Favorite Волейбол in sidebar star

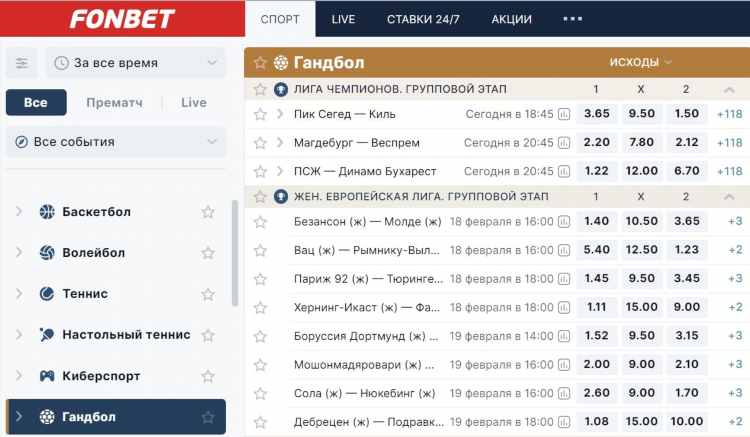coord(208,253)
